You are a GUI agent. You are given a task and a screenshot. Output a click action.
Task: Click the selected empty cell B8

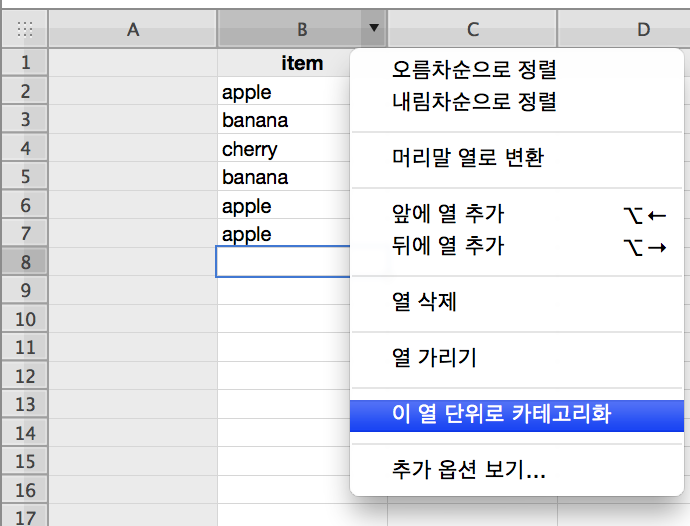pyautogui.click(x=283, y=261)
